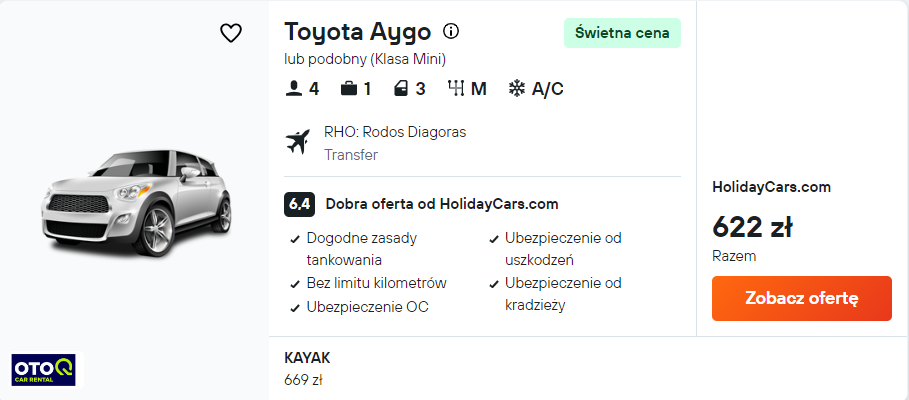Click the airplane pickup location icon
The width and height of the screenshot is (909, 400).
point(298,143)
